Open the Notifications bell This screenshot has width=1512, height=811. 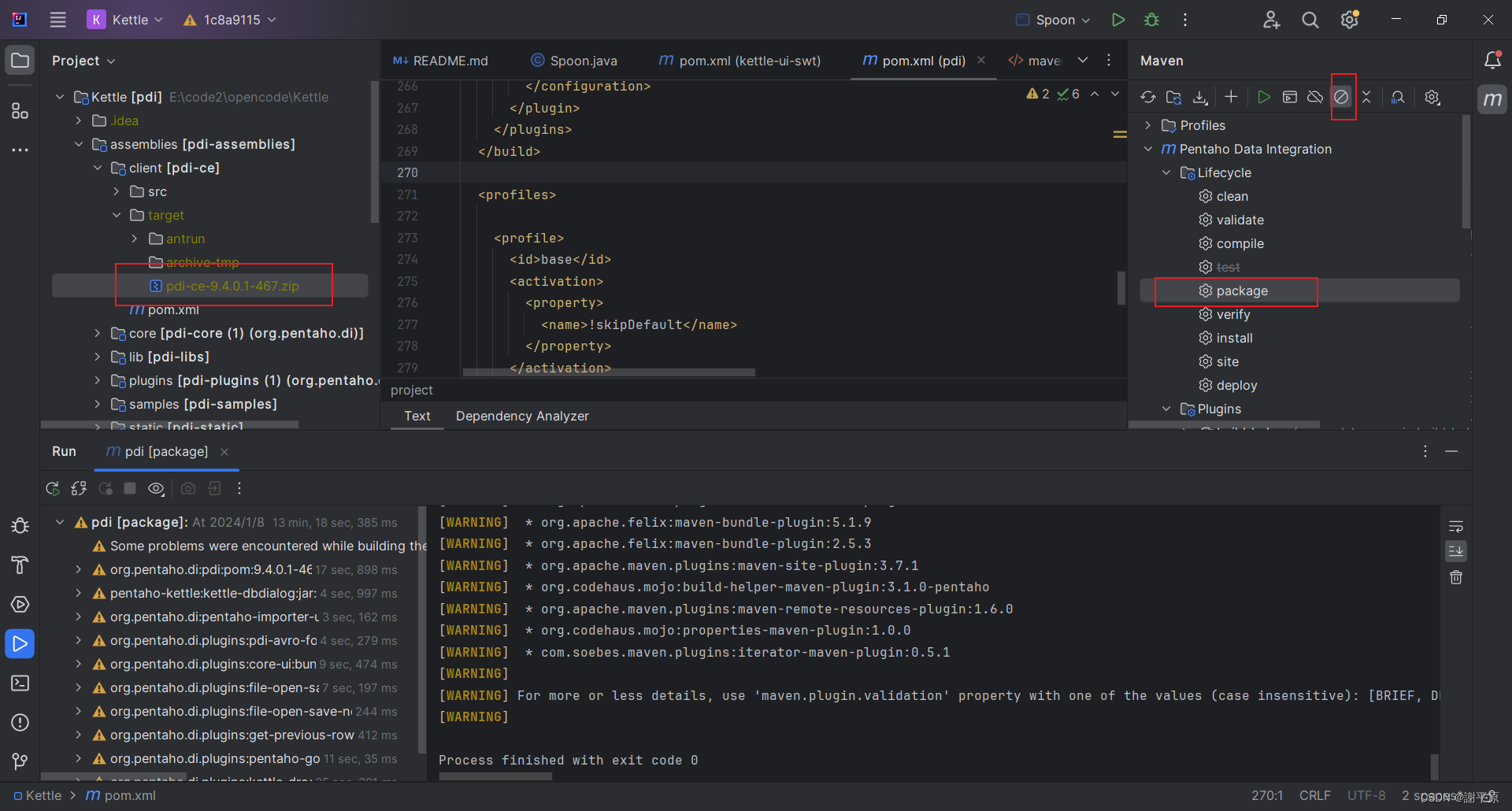click(1492, 60)
